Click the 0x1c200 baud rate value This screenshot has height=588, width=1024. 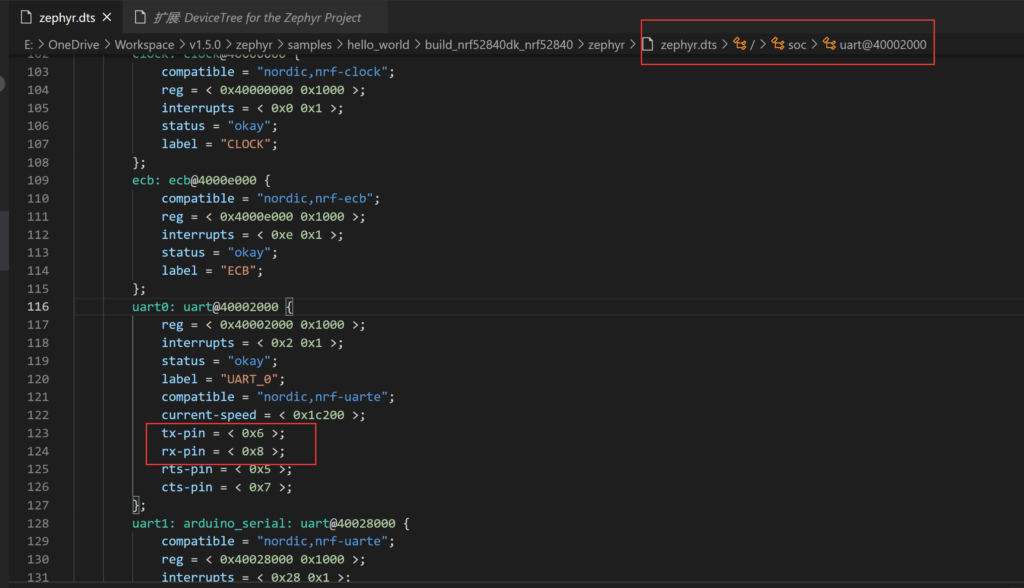pyautogui.click(x=318, y=415)
